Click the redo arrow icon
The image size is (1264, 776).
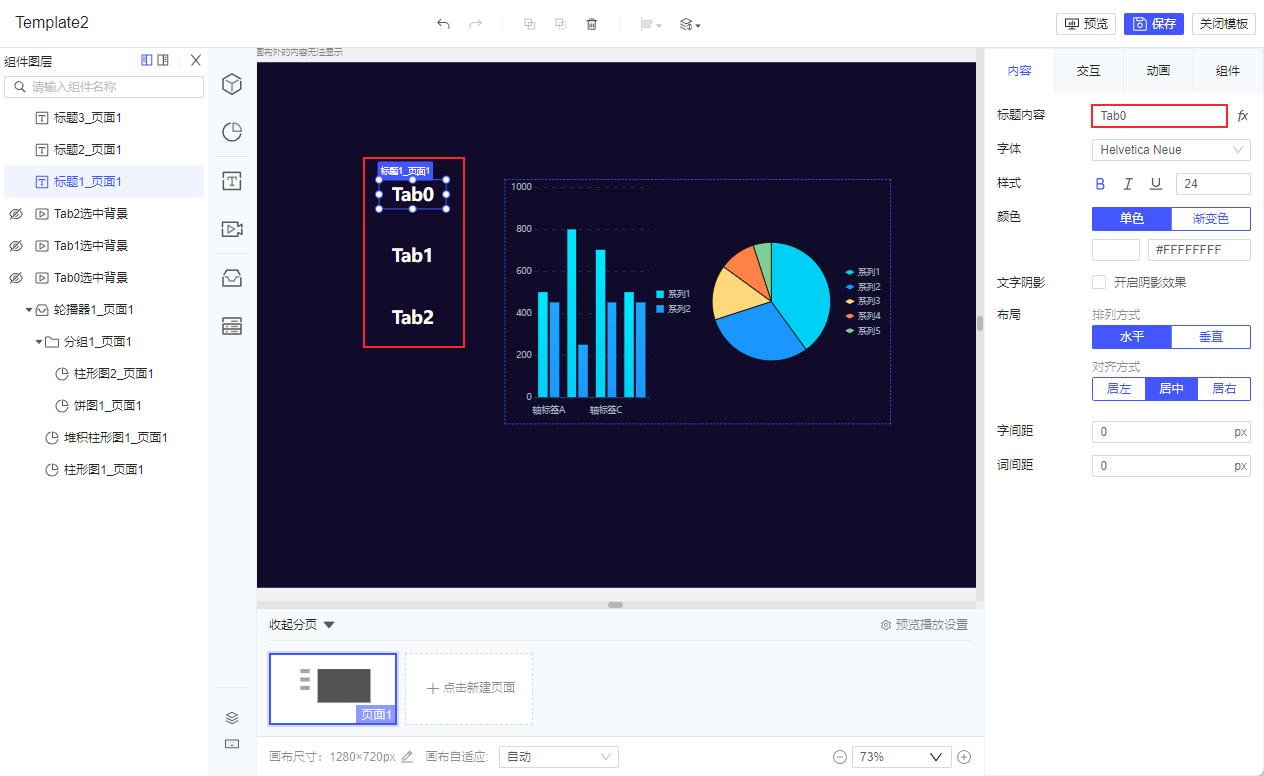click(476, 24)
